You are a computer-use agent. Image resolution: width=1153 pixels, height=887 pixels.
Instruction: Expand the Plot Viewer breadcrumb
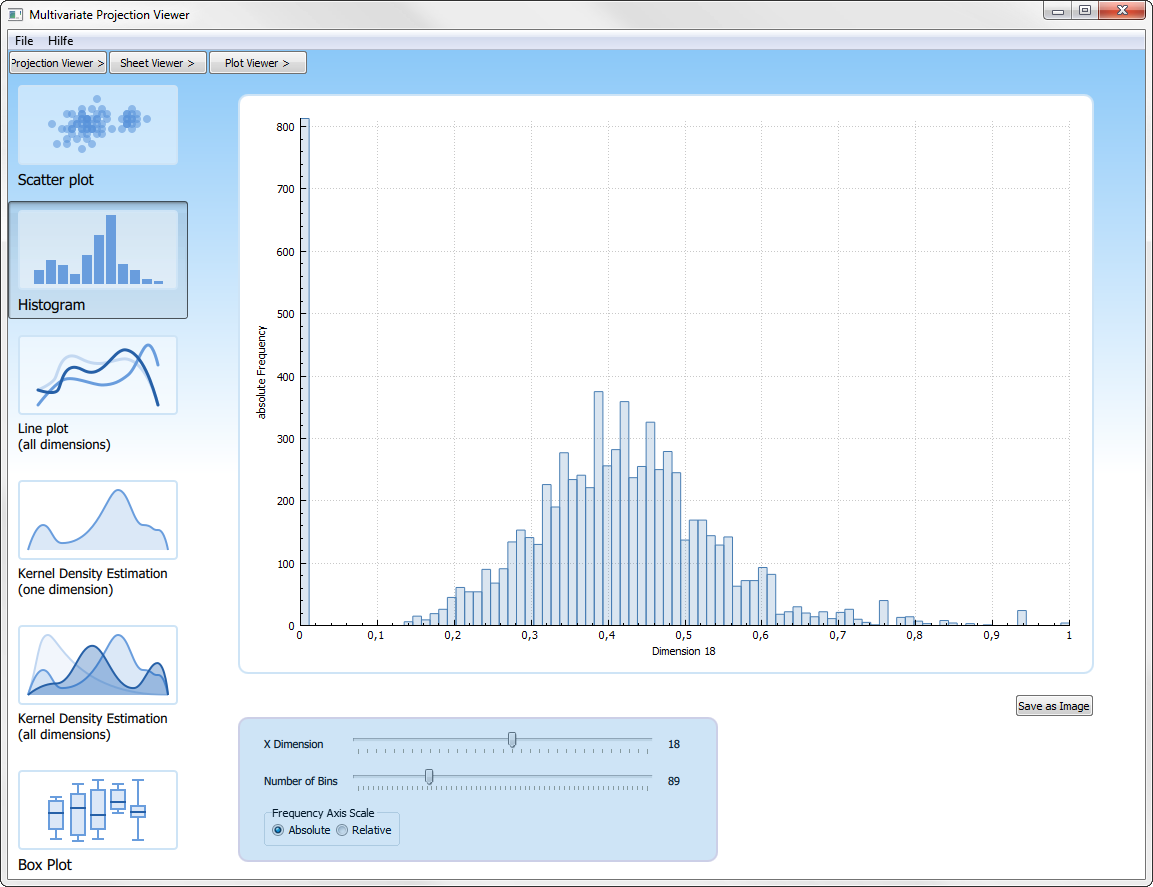click(x=257, y=63)
